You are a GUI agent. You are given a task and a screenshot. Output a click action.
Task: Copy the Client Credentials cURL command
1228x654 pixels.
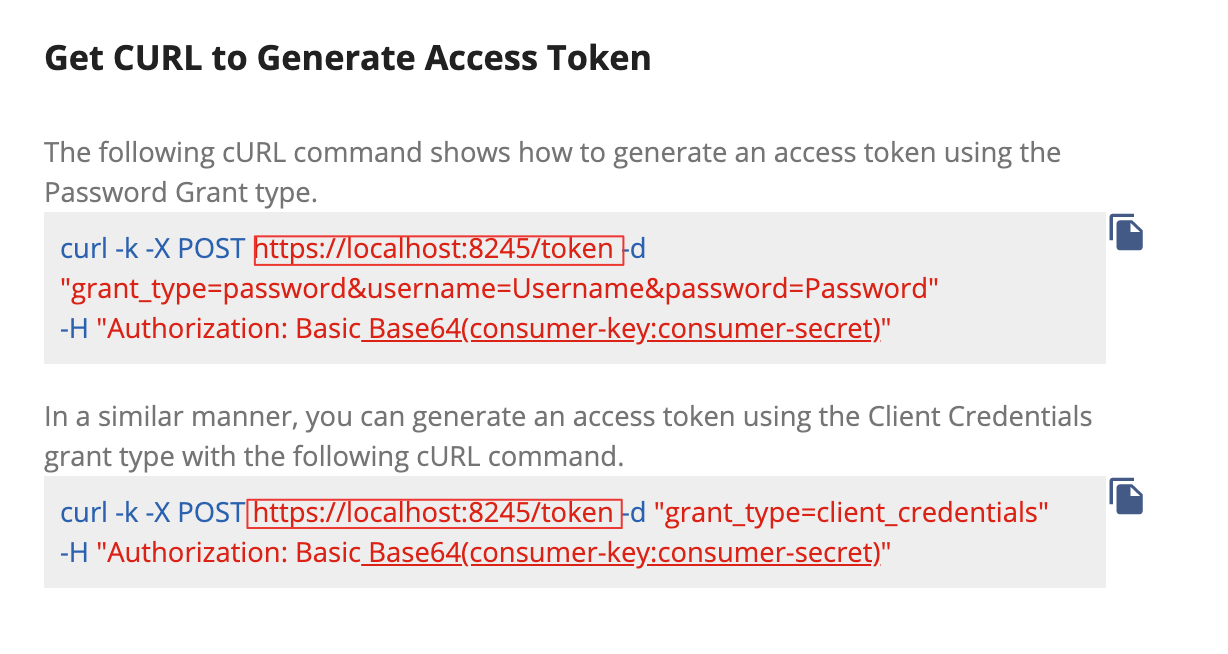[x=1126, y=496]
